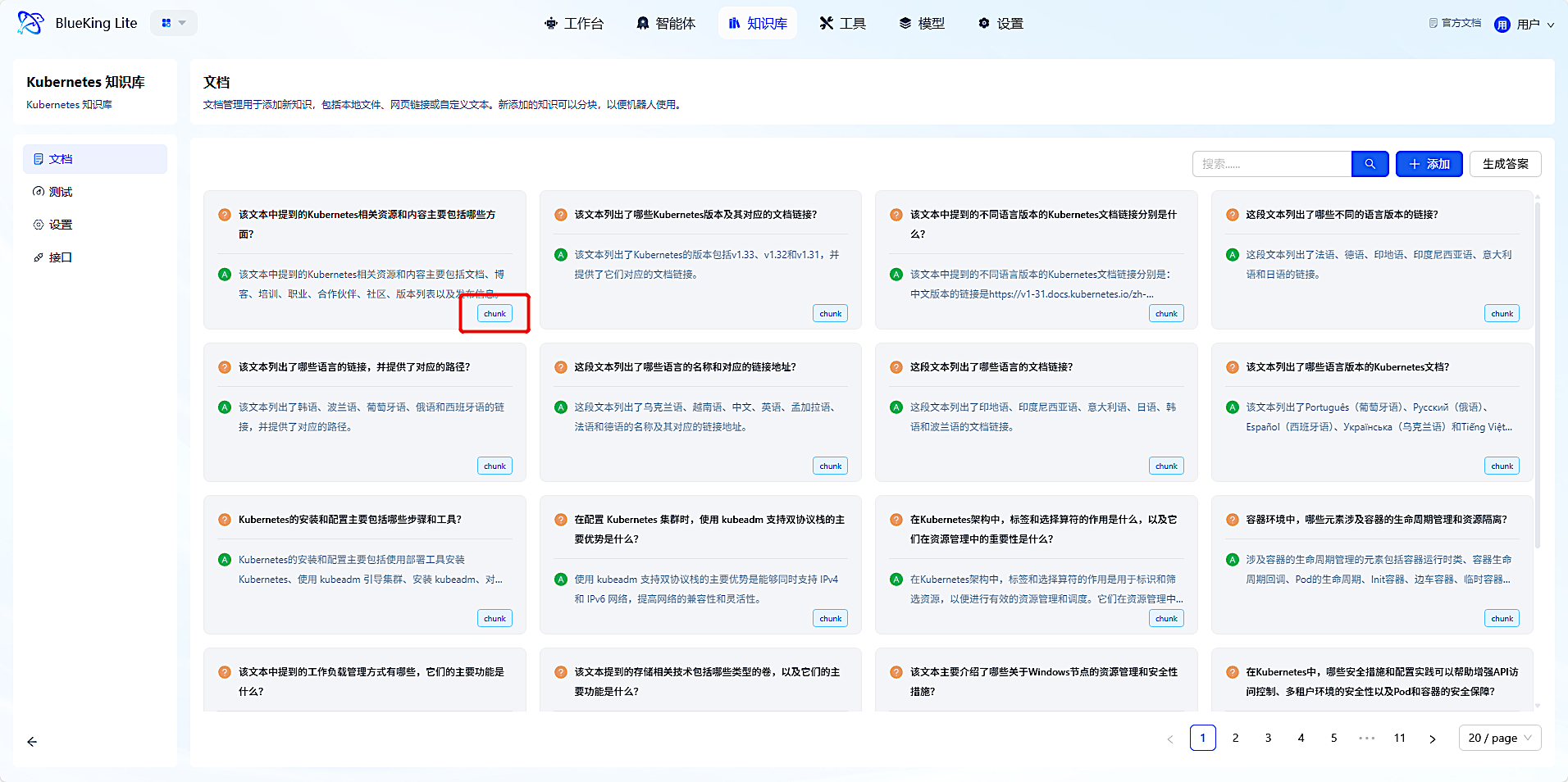The height and width of the screenshot is (782, 1568).
Task: Expand the 20 / page size dropdown
Action: tap(1499, 738)
